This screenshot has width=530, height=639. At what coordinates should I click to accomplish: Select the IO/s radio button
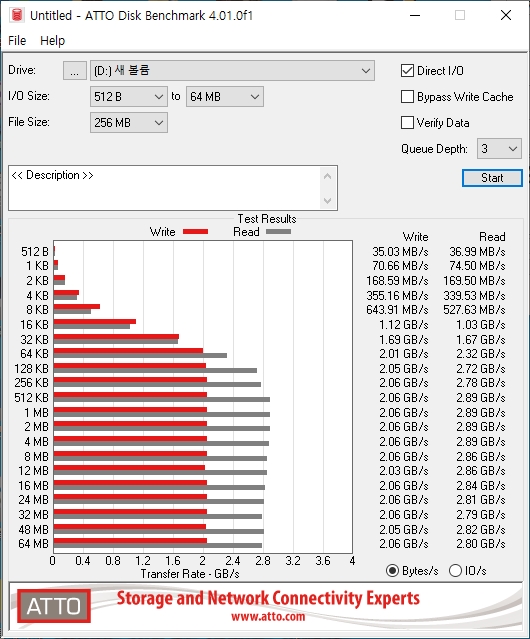coord(455,571)
